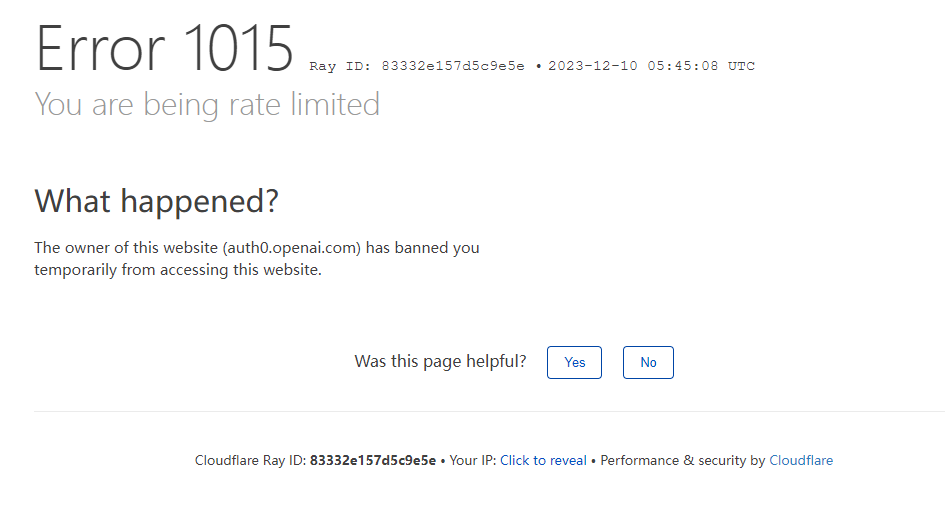
Task: Click 'The owner of this website' text
Action: 125,248
